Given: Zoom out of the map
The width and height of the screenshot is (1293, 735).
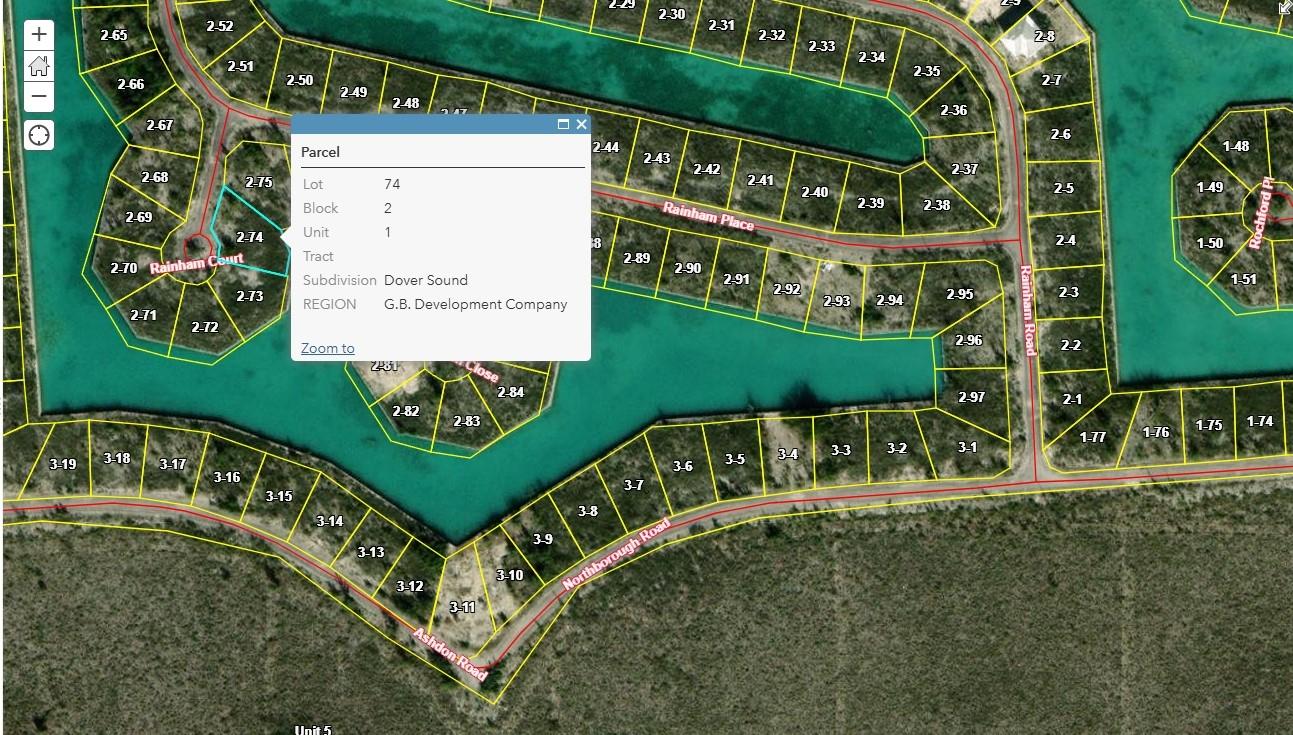Looking at the screenshot, I should pos(39,96).
